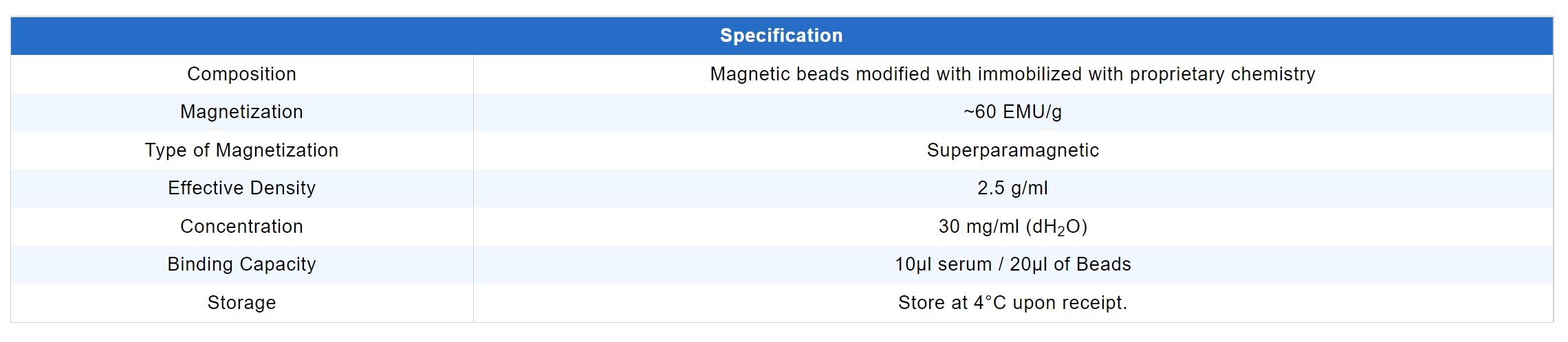The image size is (1568, 342).
Task: Select the 2.5 g/ml density value
Action: 1012,188
